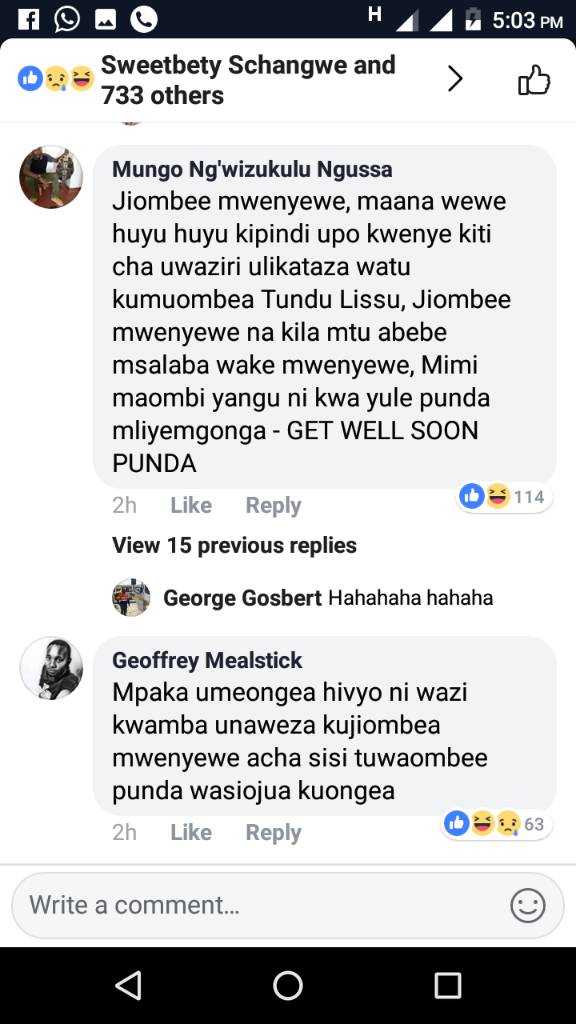Reply to Mungo Ng'wizukulu Ngussa's comment
Viewport: 576px width, 1024px height.
[273, 505]
